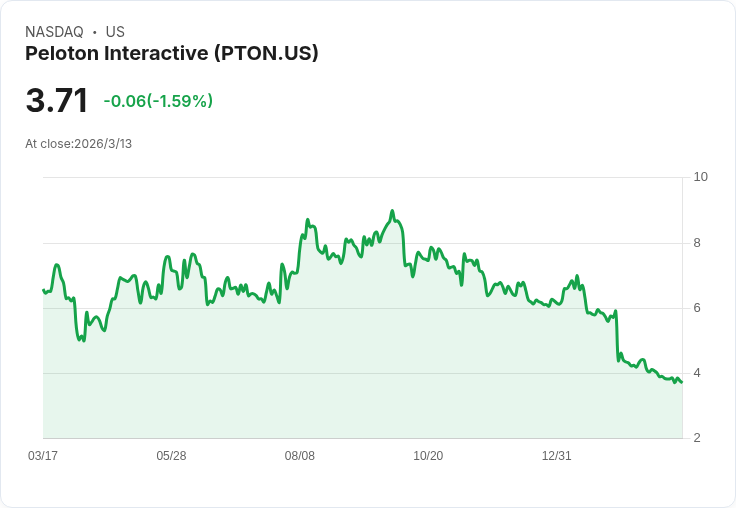This screenshot has width=736, height=508.
Task: Click the At close date text
Action: 78,144
